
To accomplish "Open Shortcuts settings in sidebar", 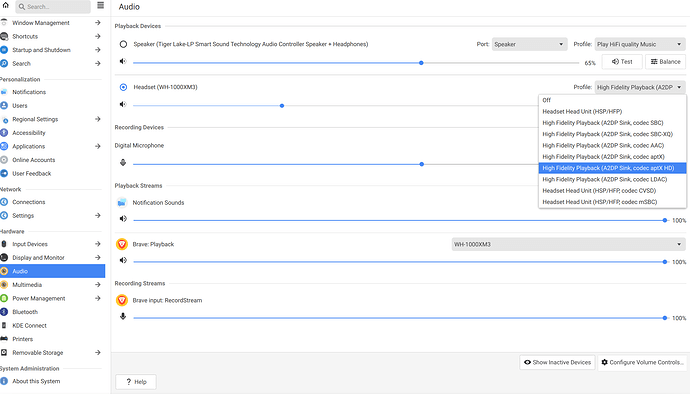I will 52,37.
